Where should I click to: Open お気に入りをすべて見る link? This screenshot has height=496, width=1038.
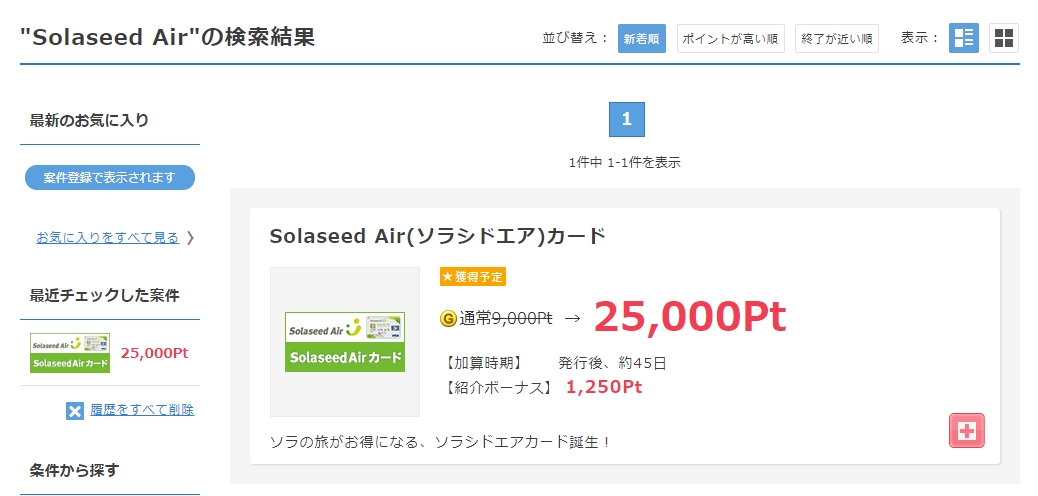[108, 238]
